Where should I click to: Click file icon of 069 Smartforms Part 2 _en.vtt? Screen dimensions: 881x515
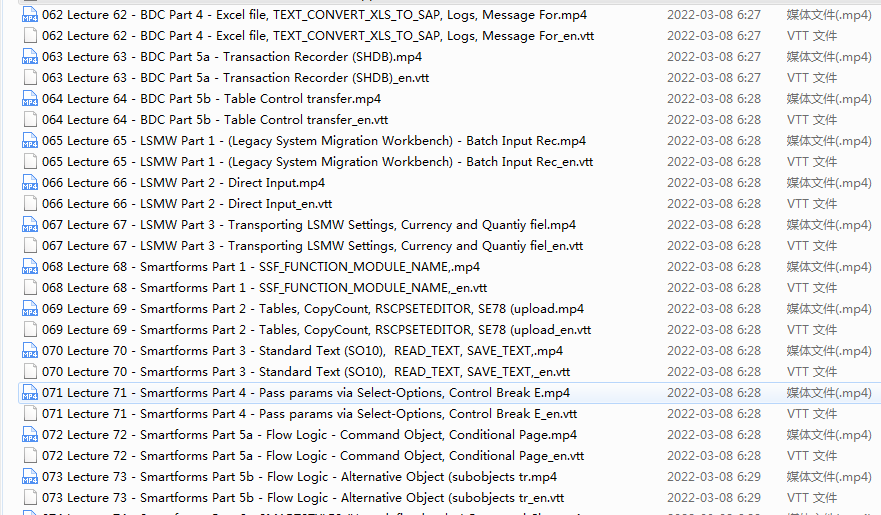pos(30,330)
